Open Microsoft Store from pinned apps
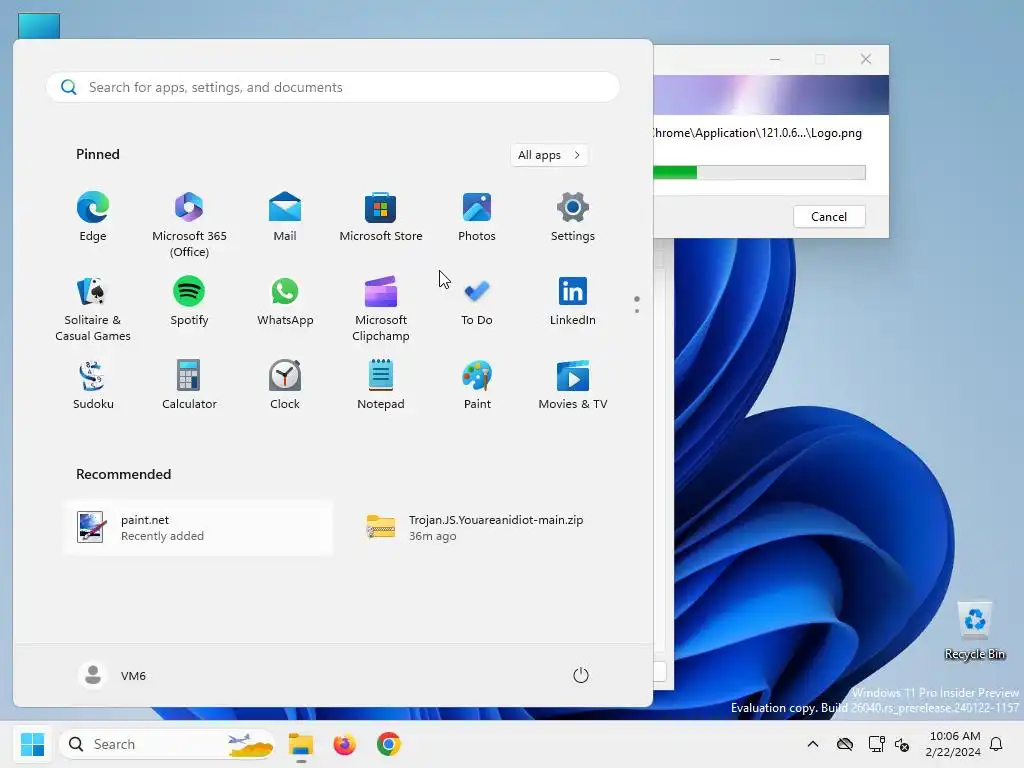This screenshot has width=1024, height=768. click(381, 217)
